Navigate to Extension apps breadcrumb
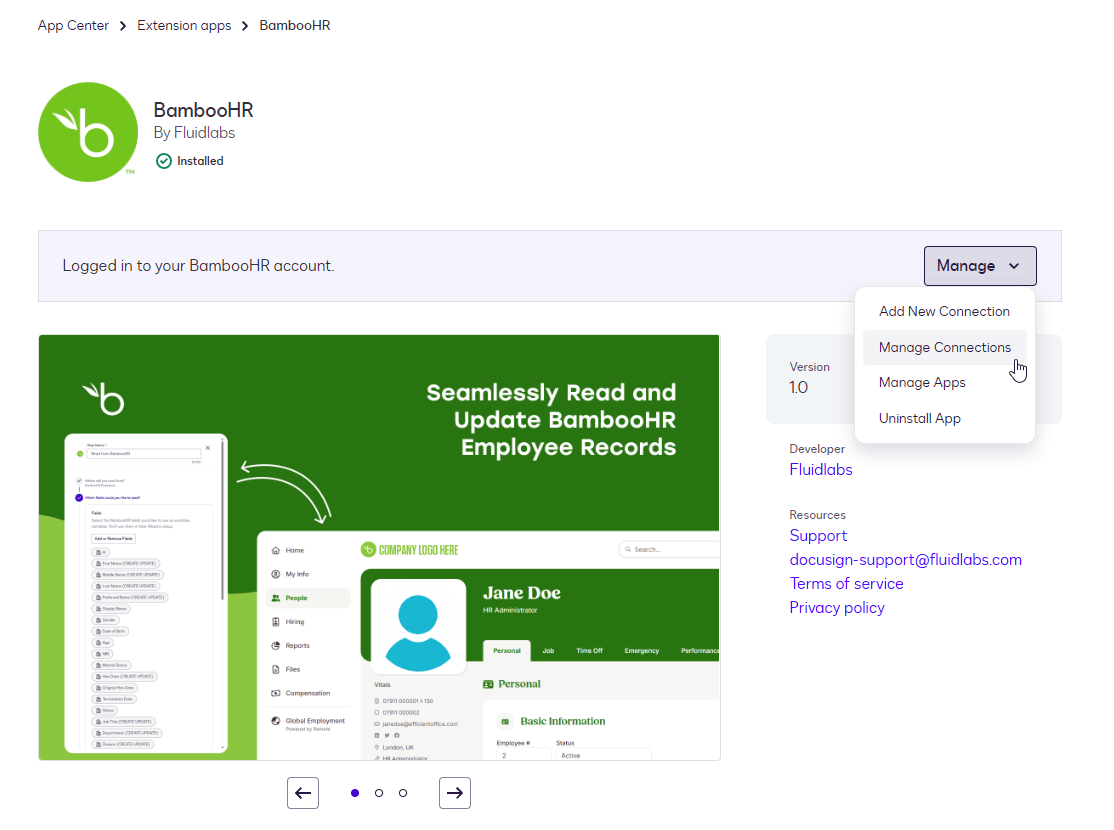The width and height of the screenshot is (1114, 830). 184,26
